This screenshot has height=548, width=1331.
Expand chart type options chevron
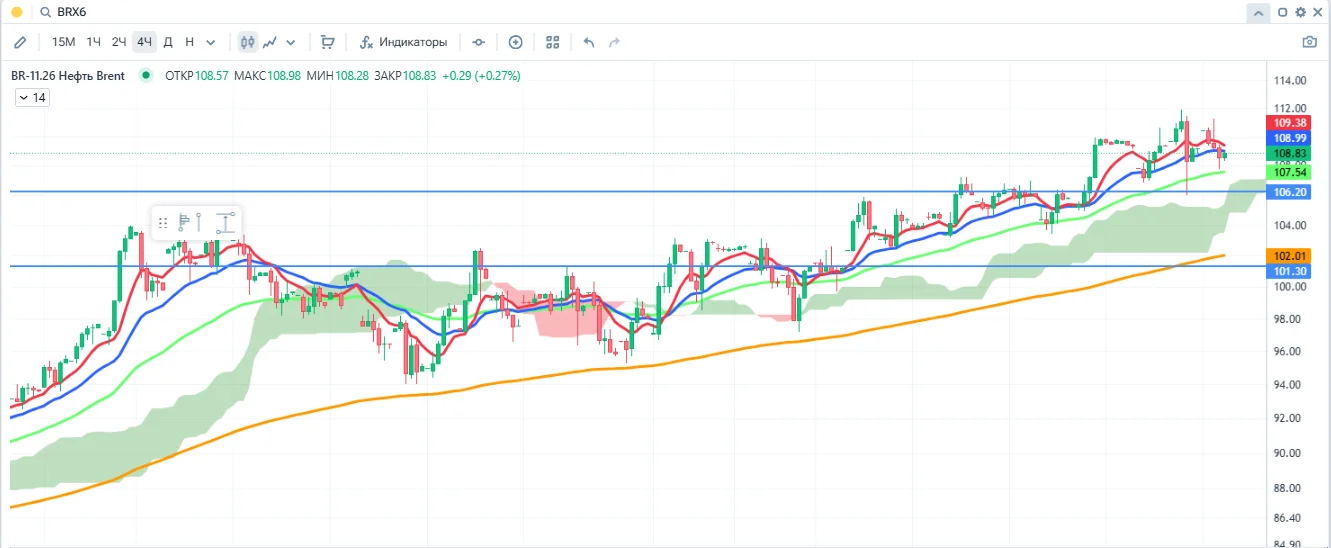(x=291, y=42)
